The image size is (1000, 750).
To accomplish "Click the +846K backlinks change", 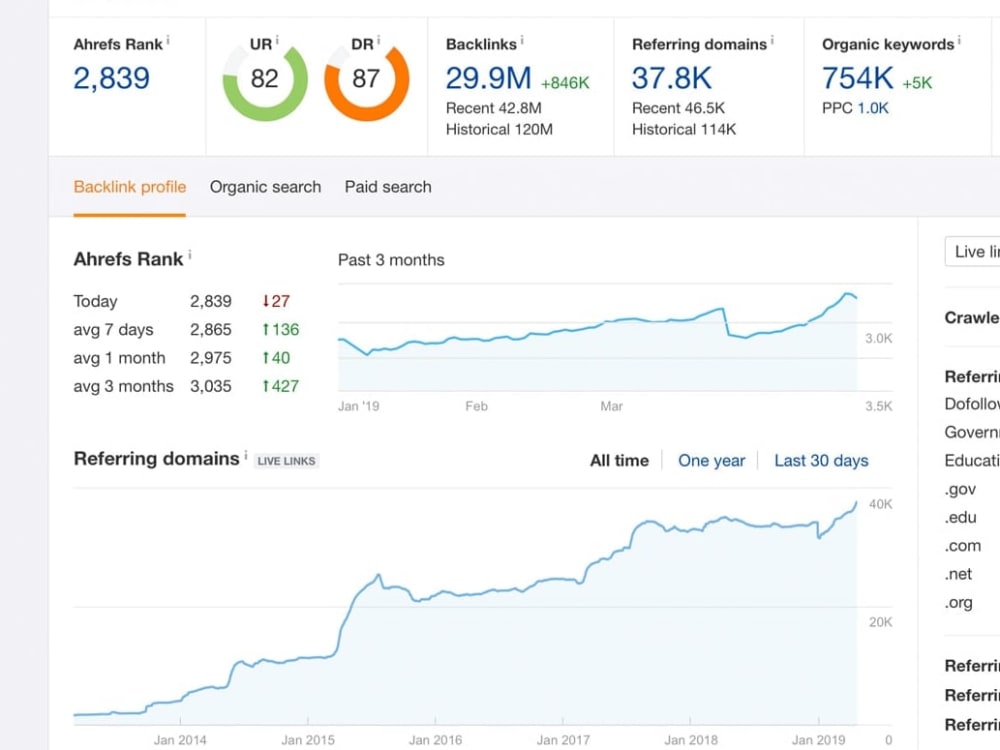I will 565,83.
